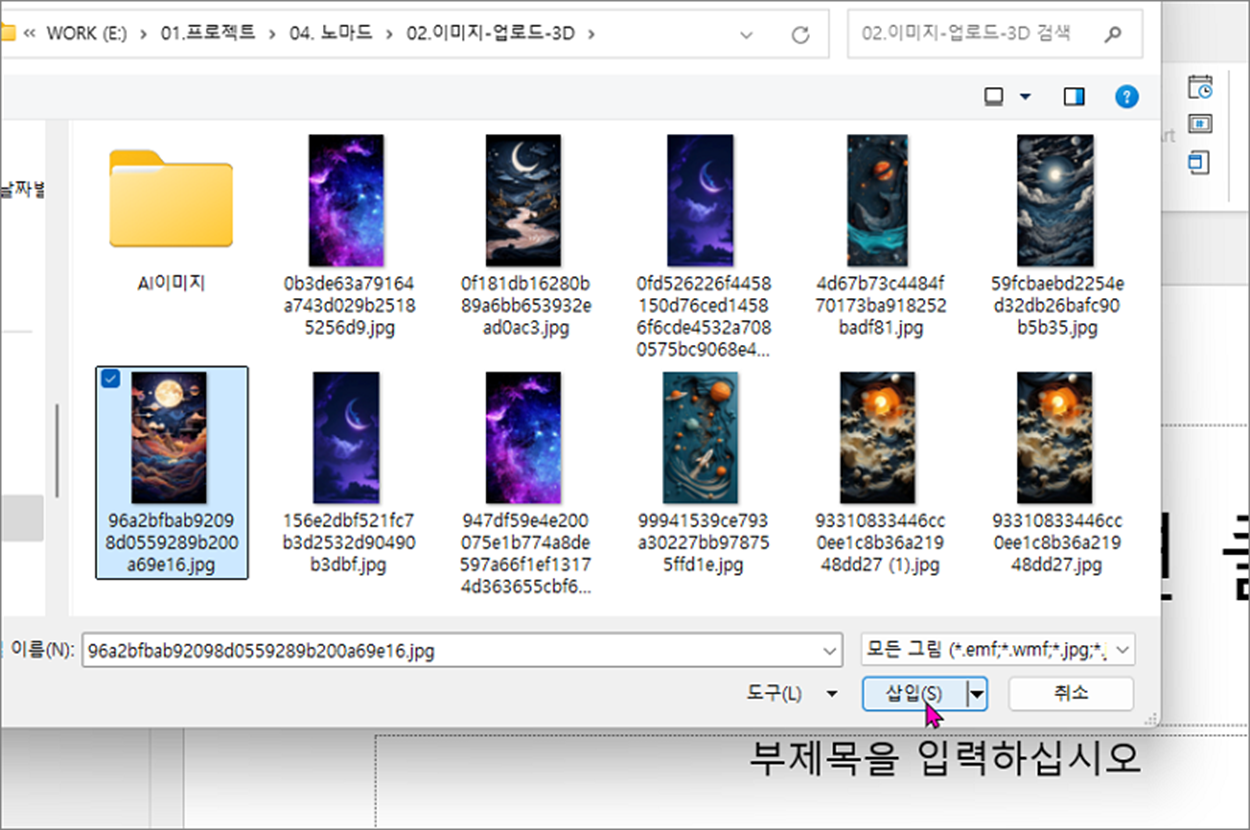Uncheck checkbox on 96a2bfbab92098d0559289b200a69e16.jpg

(111, 378)
